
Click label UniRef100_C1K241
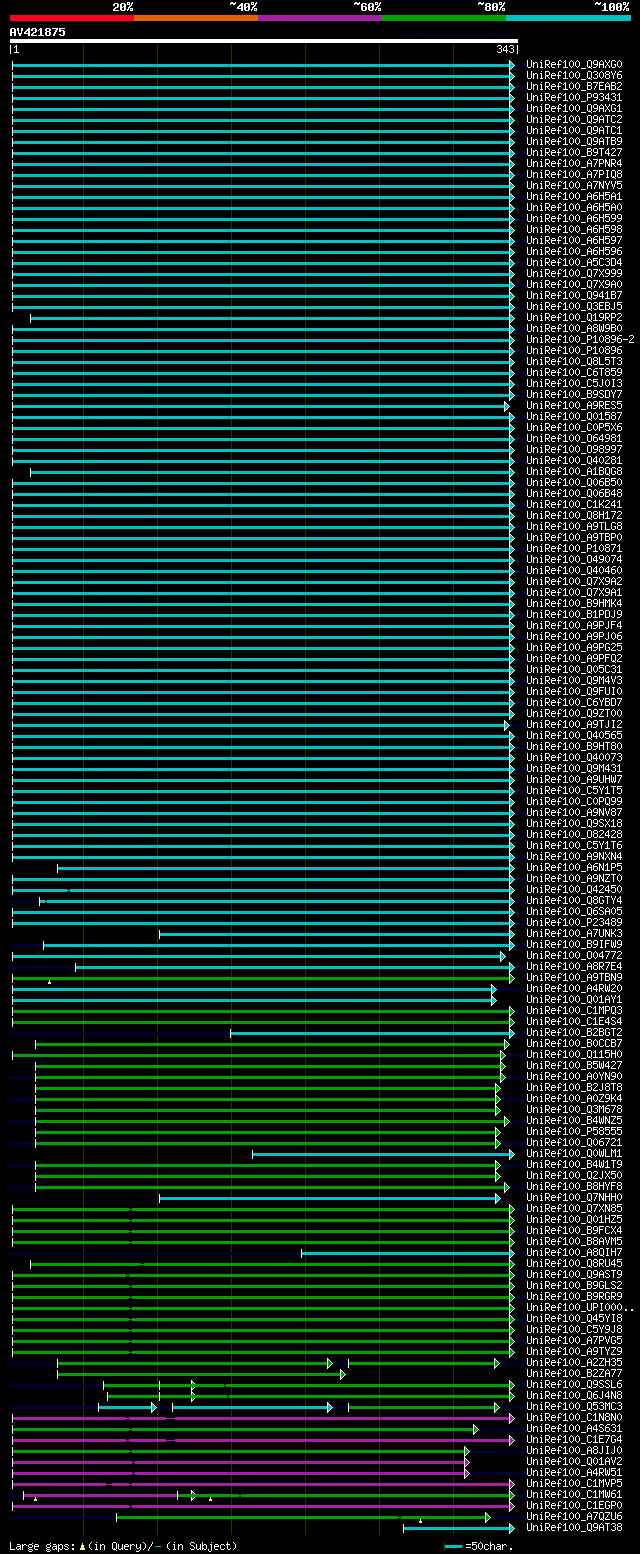tap(574, 505)
